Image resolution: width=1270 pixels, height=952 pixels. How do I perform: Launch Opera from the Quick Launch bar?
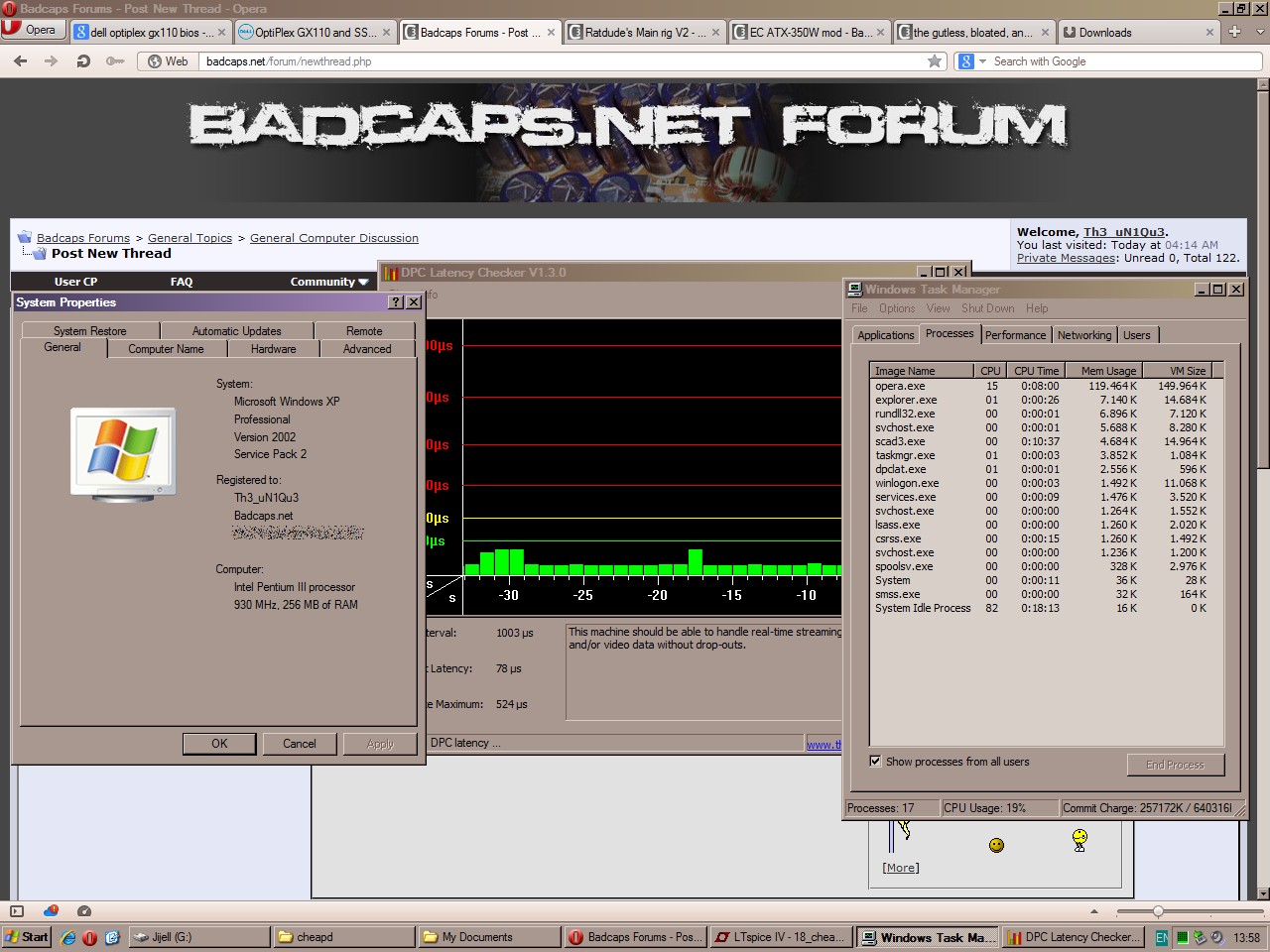pyautogui.click(x=89, y=937)
